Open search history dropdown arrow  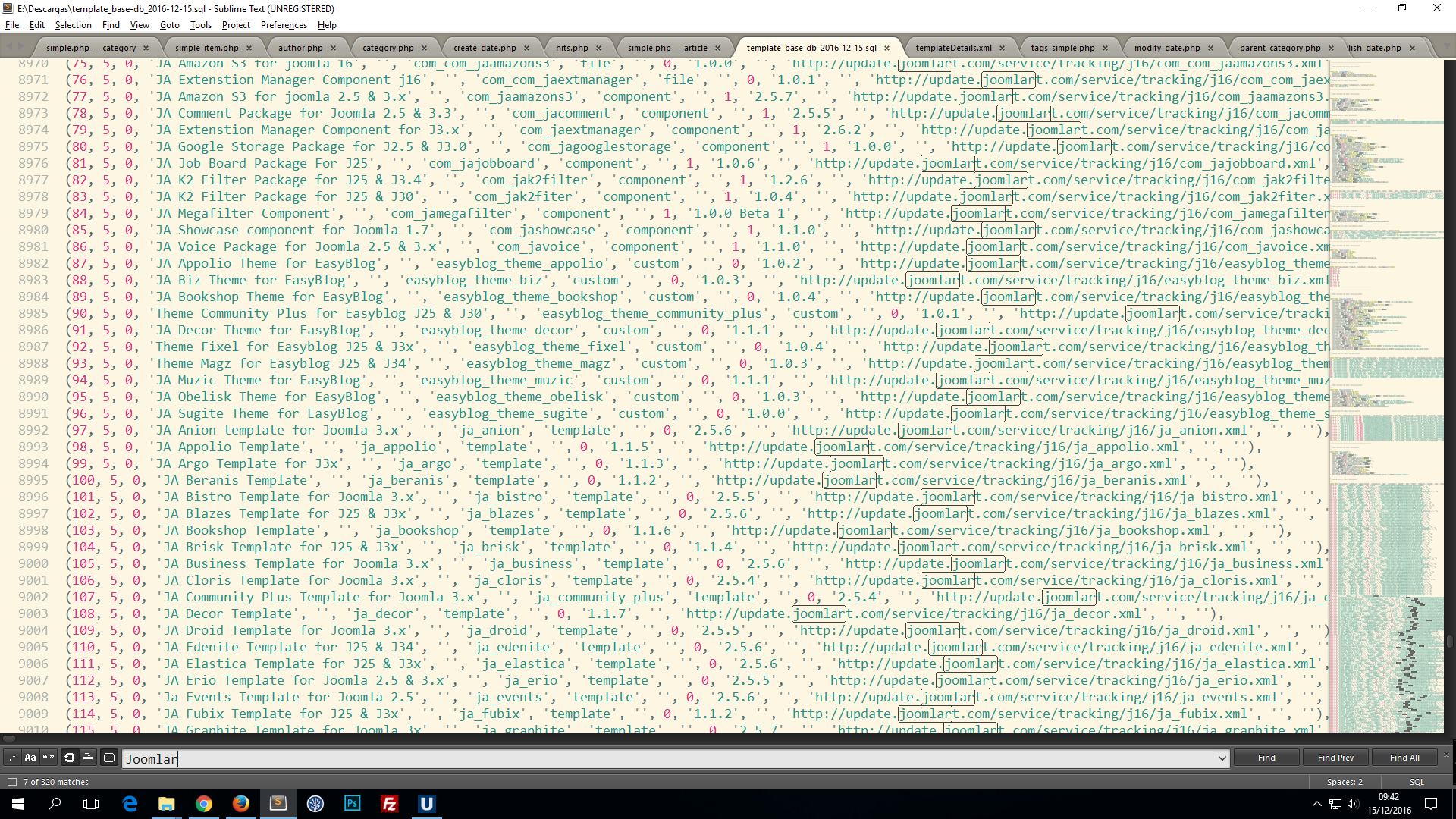(1222, 758)
